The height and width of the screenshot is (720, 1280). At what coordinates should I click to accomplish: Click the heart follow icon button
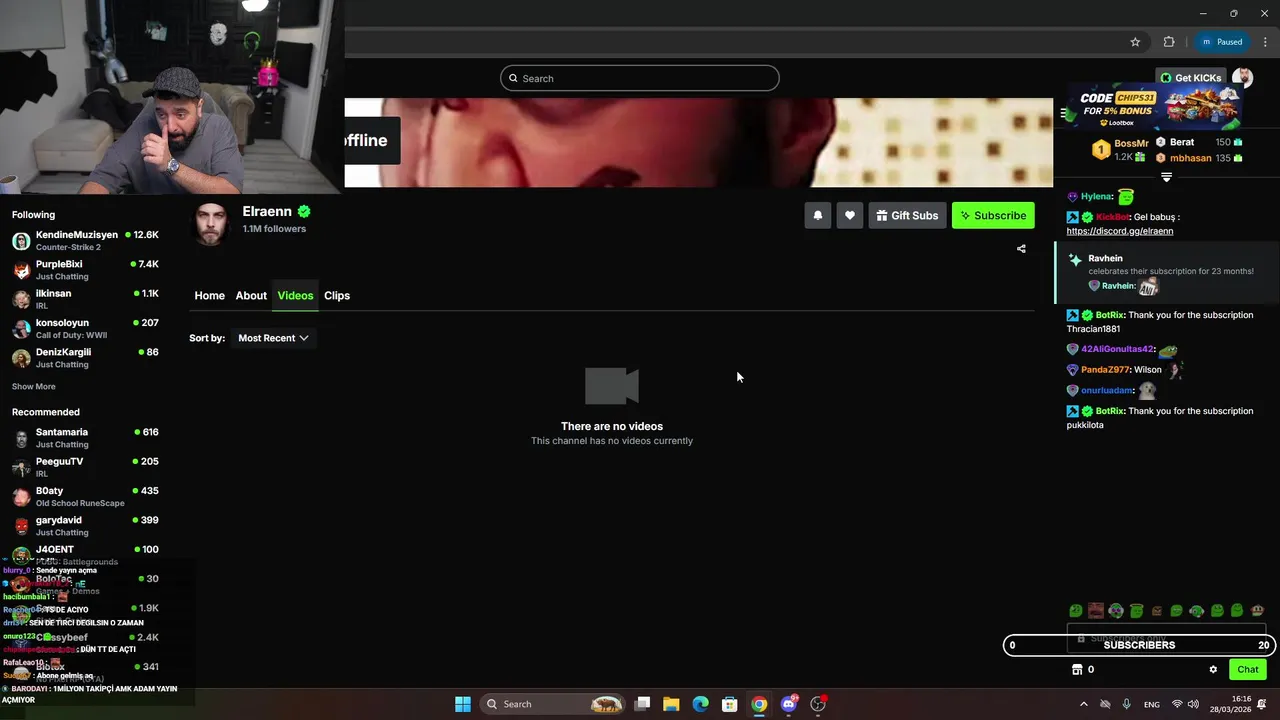point(849,215)
